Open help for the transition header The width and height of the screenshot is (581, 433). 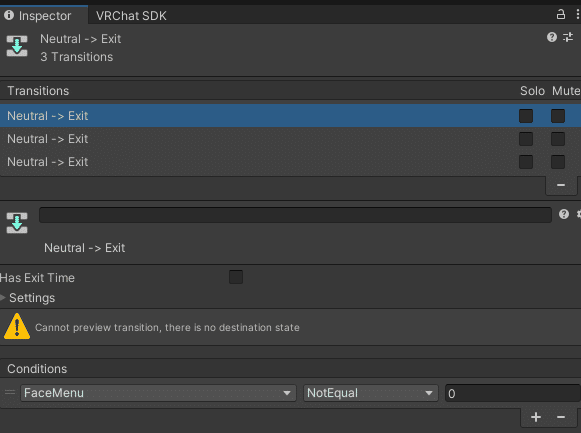tap(552, 37)
